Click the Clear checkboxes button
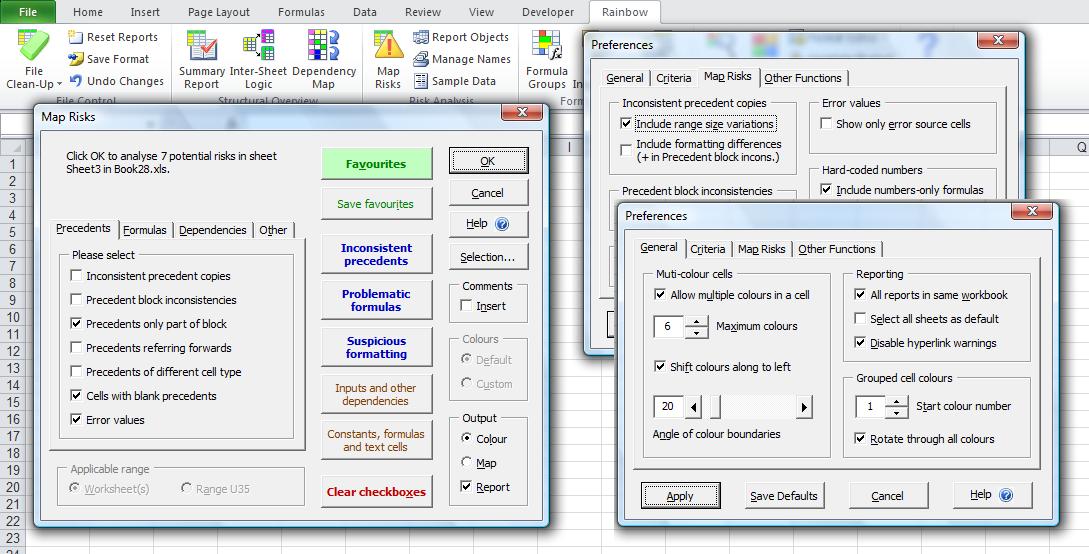Viewport: 1089px width, 554px height. click(x=376, y=492)
